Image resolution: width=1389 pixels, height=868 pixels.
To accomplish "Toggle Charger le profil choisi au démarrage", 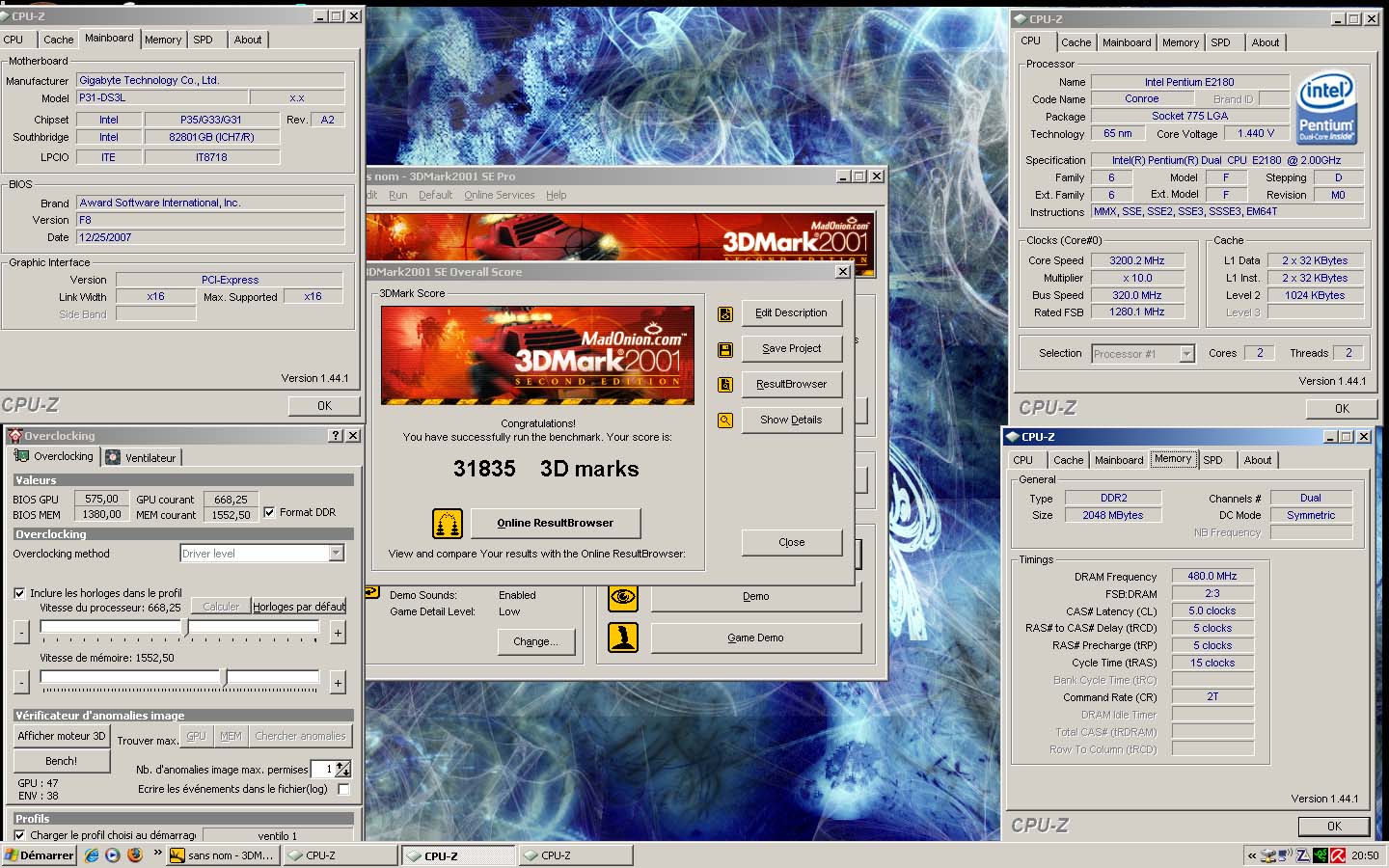I will click(x=19, y=835).
